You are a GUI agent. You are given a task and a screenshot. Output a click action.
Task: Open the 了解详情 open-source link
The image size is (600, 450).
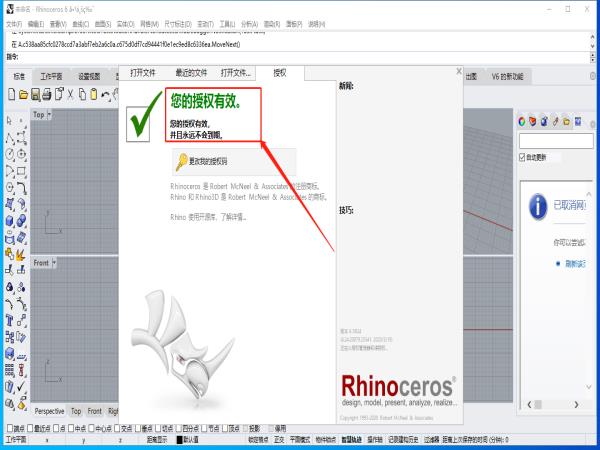(x=233, y=217)
